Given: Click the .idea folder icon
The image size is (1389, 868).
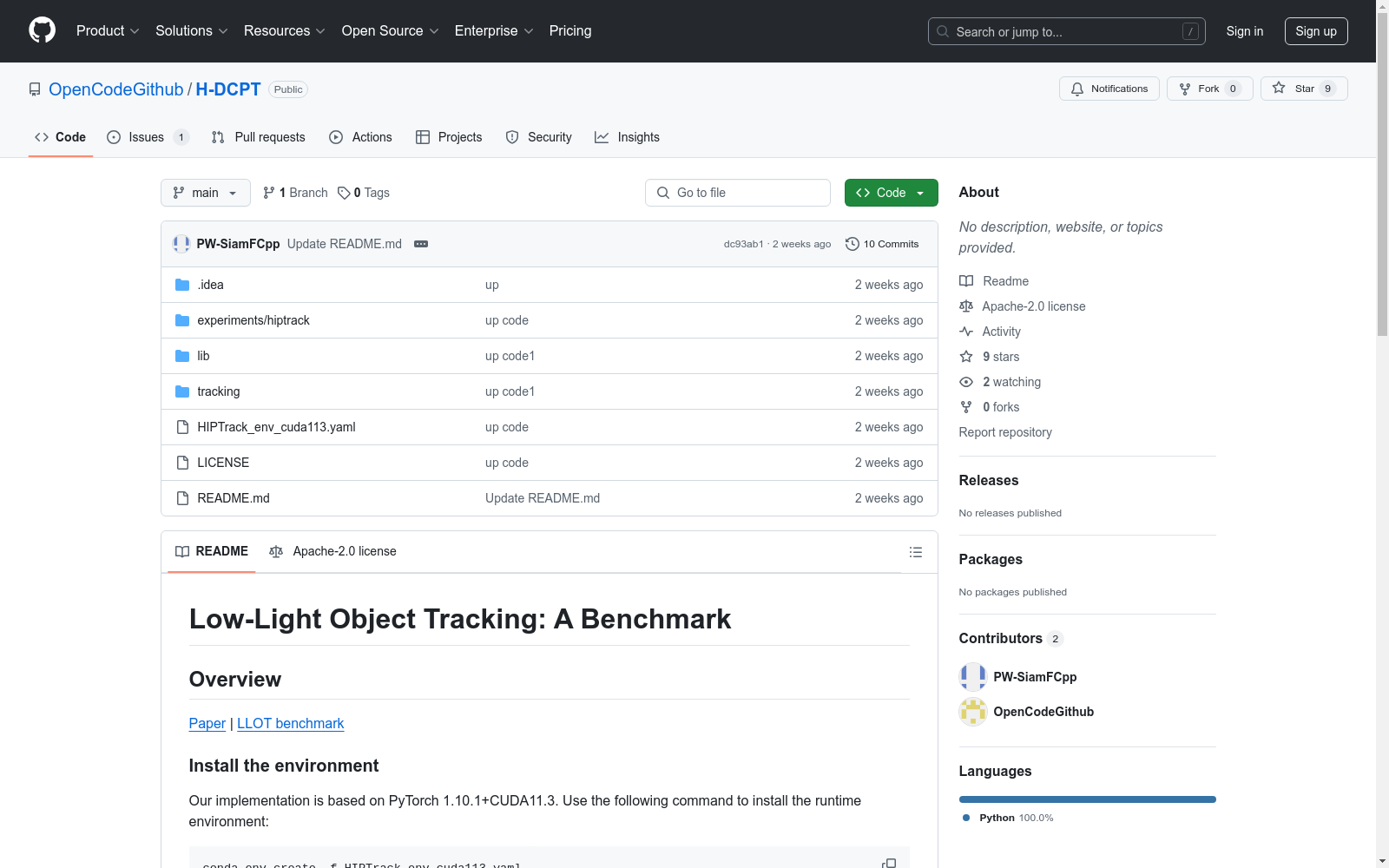Looking at the screenshot, I should tap(182, 285).
